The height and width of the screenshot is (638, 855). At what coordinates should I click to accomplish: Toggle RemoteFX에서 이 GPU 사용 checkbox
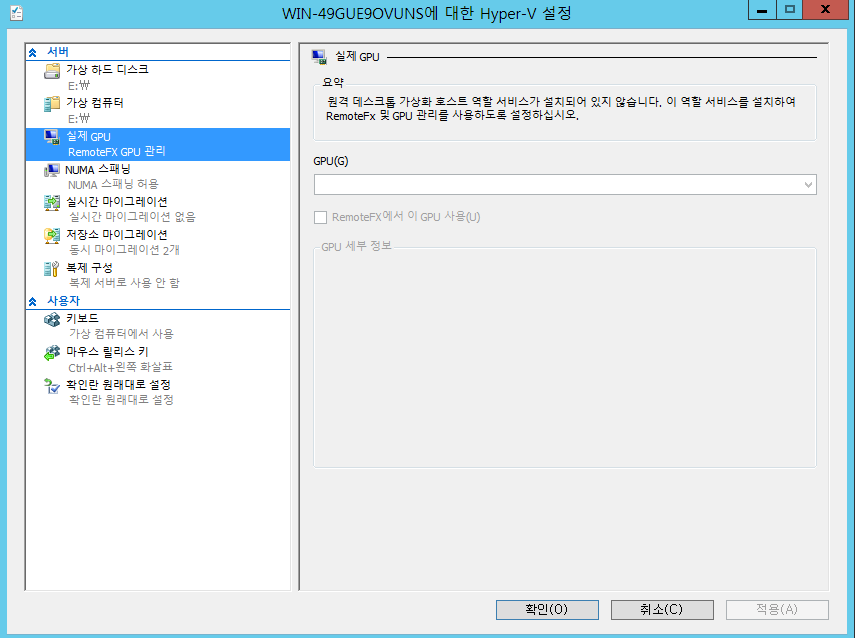click(x=321, y=217)
